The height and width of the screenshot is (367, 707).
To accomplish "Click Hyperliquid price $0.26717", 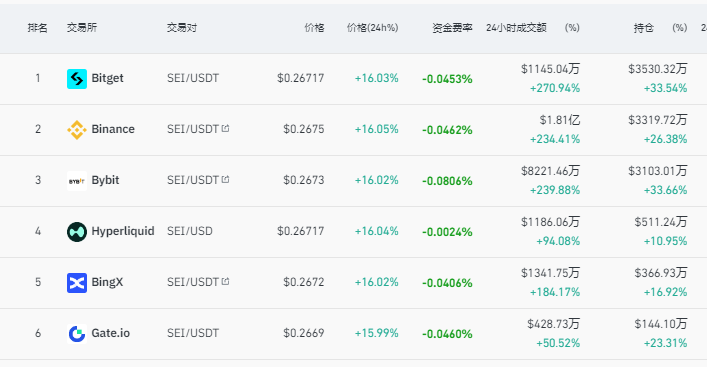I will (301, 231).
